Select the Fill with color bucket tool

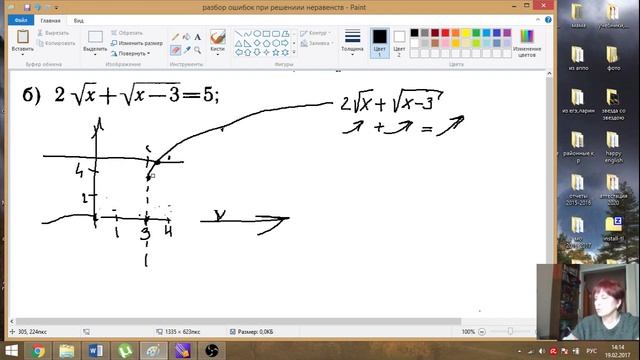coord(187,37)
